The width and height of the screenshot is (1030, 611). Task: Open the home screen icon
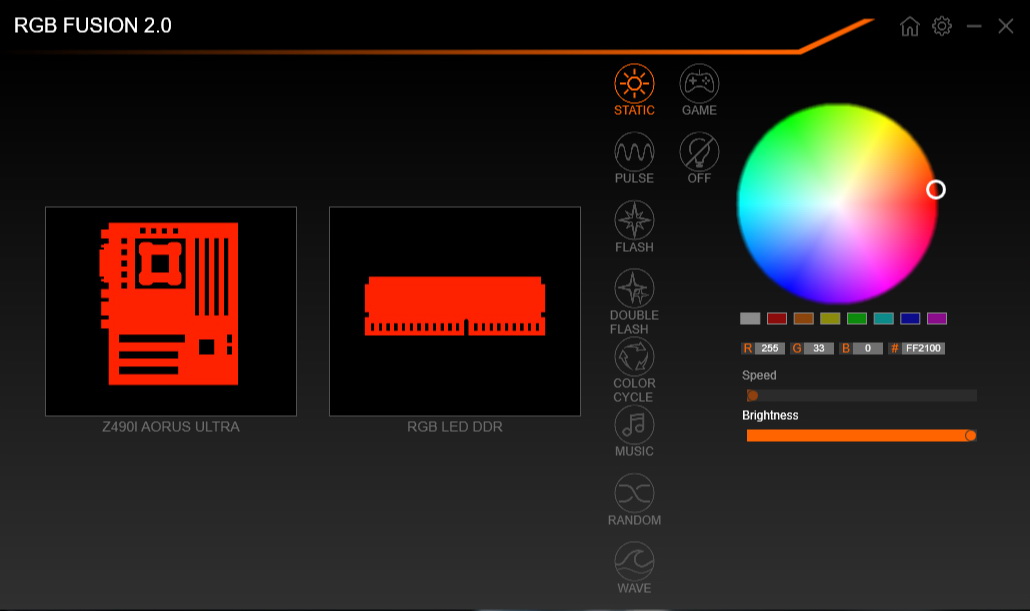(909, 26)
